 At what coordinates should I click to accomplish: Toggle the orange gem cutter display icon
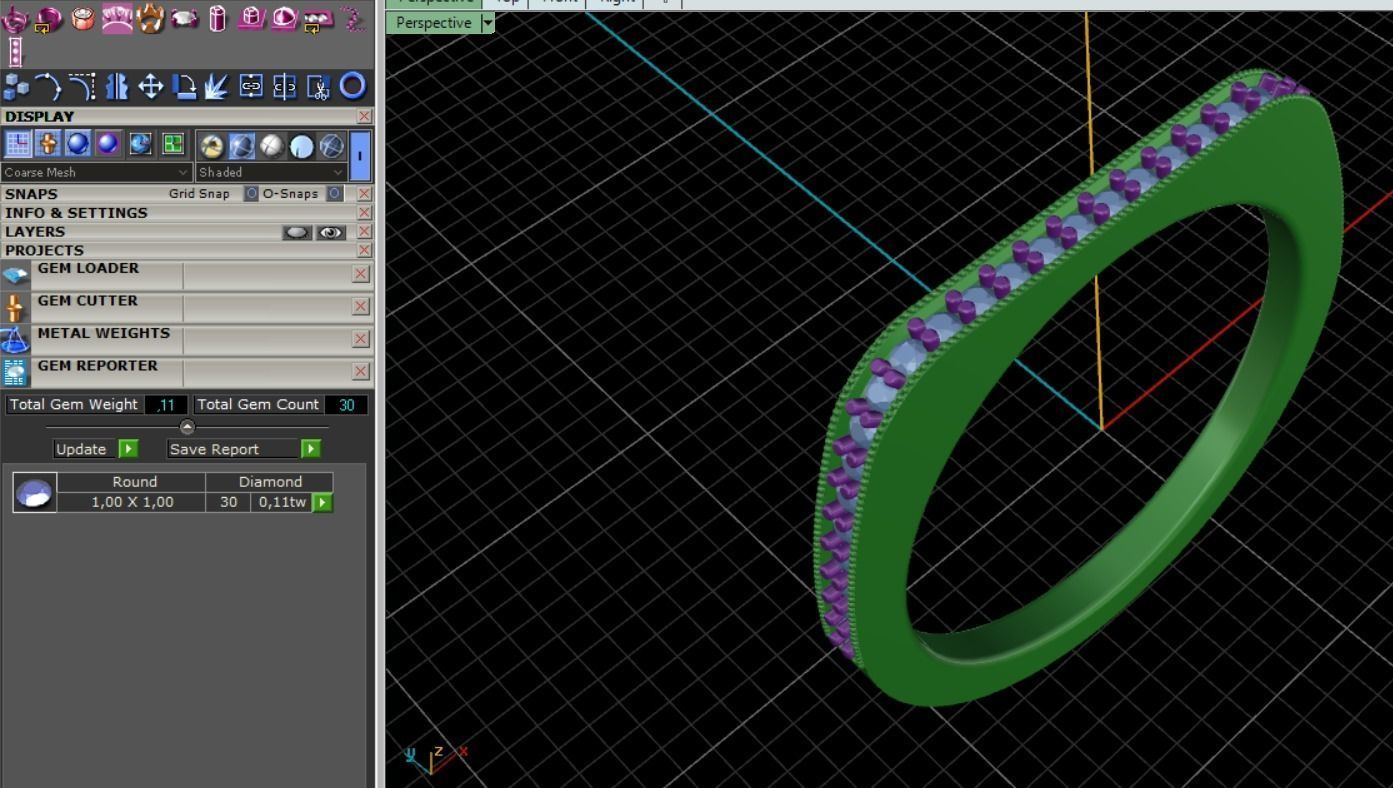pyautogui.click(x=48, y=144)
